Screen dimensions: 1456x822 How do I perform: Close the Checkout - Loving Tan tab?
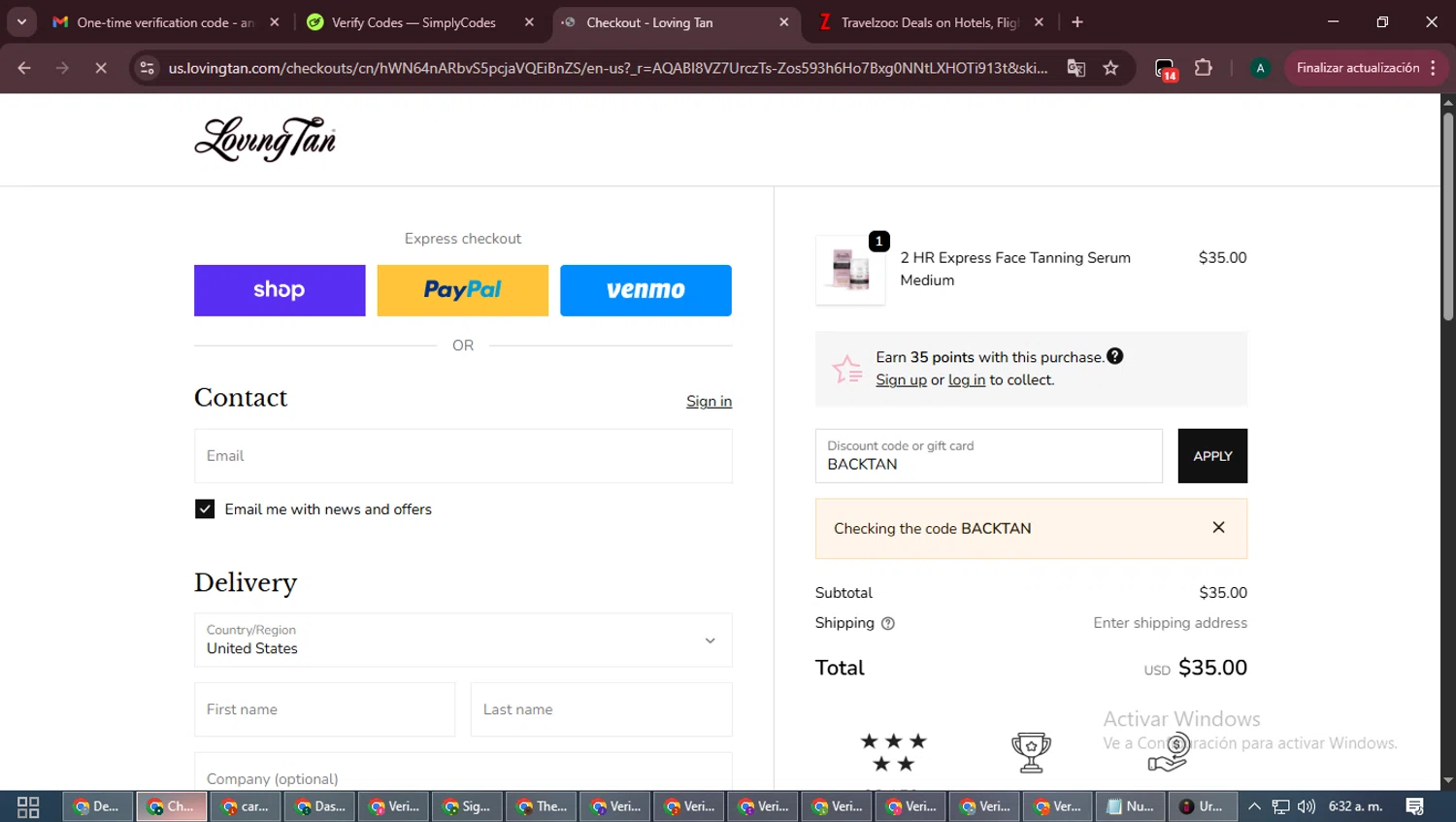tap(784, 22)
